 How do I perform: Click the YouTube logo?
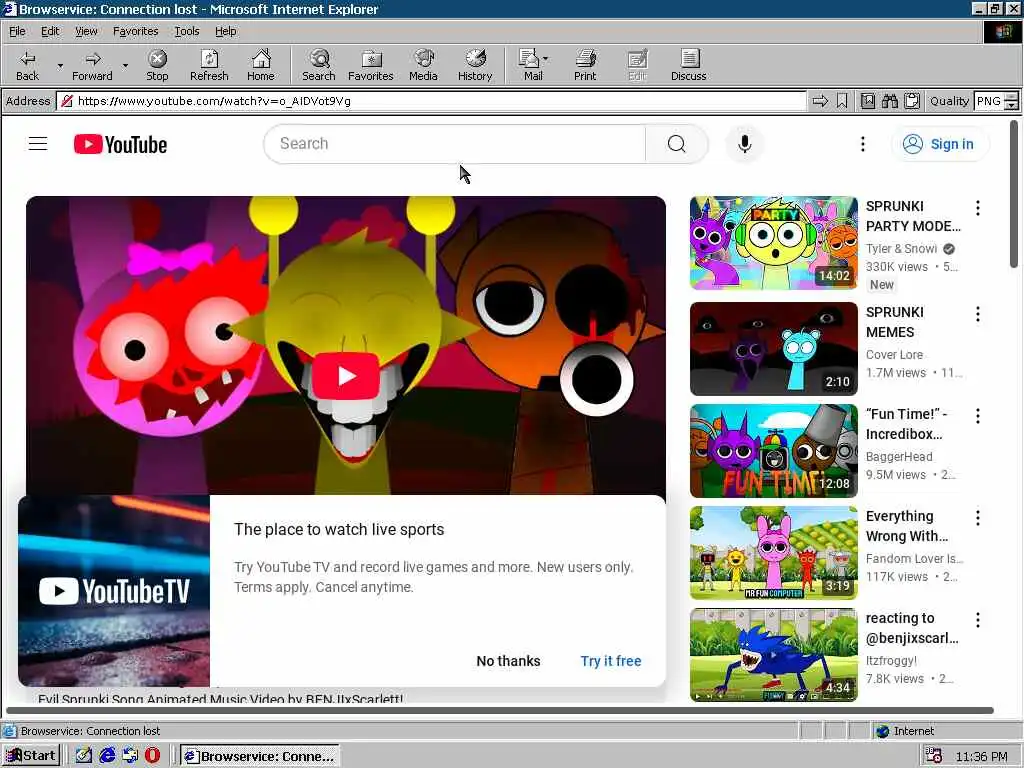(x=120, y=144)
